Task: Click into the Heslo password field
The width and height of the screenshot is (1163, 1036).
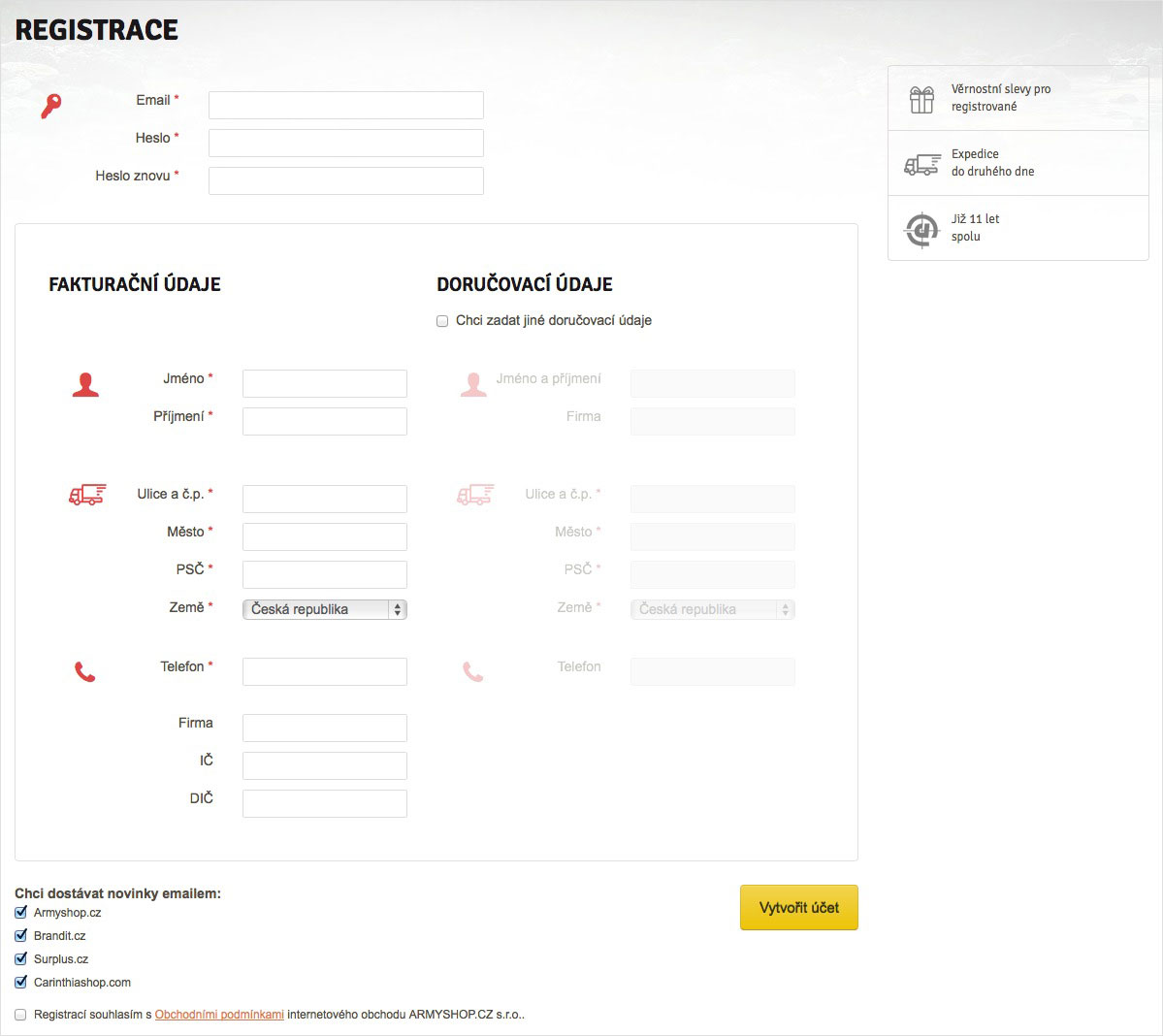Action: pos(346,143)
